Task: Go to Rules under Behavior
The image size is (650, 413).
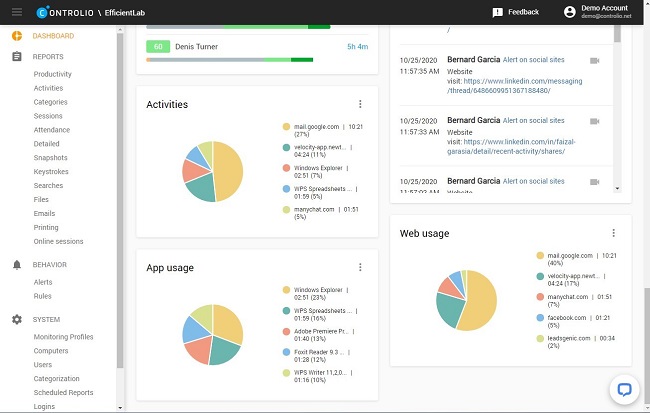Action: coord(43,296)
